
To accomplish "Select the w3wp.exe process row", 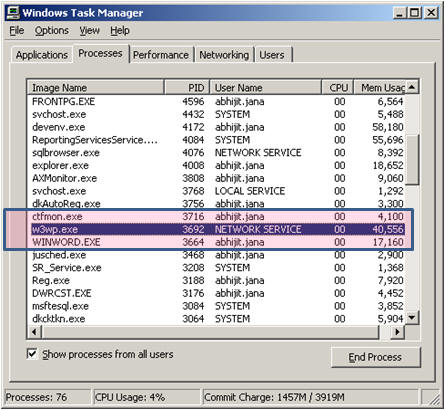I will point(218,229).
